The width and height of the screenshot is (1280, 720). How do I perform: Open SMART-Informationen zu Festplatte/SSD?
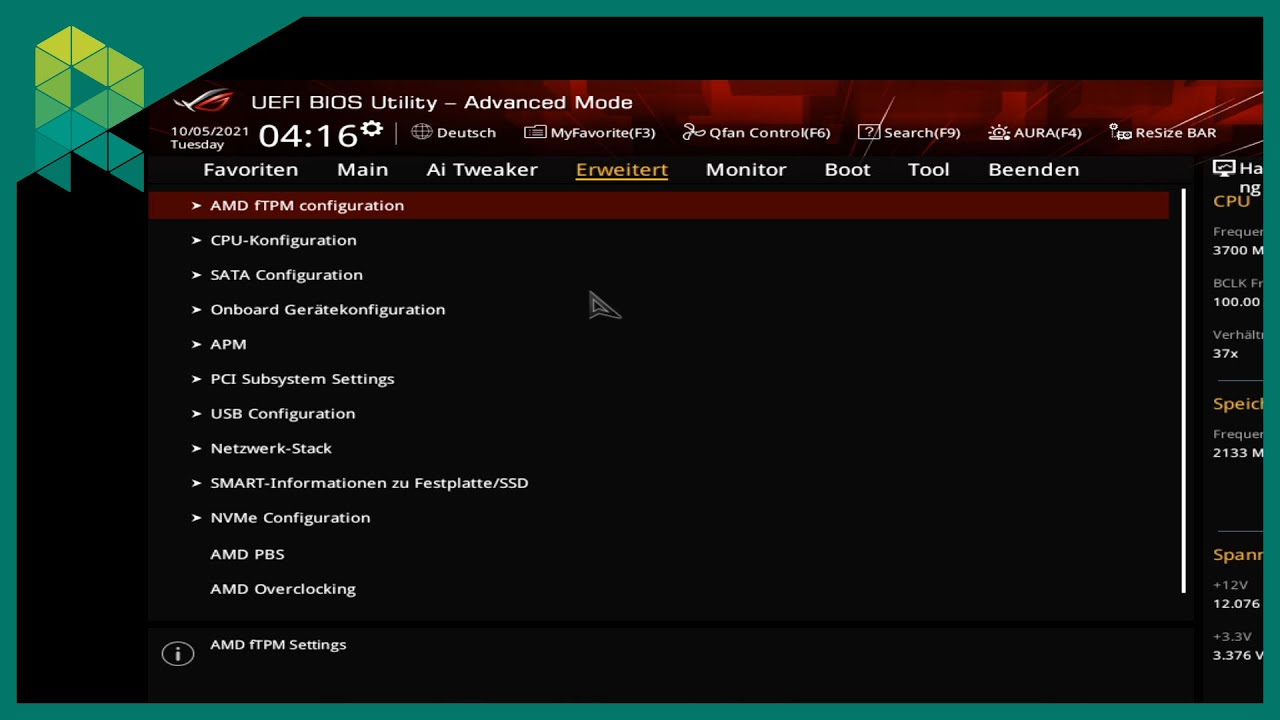click(x=369, y=482)
